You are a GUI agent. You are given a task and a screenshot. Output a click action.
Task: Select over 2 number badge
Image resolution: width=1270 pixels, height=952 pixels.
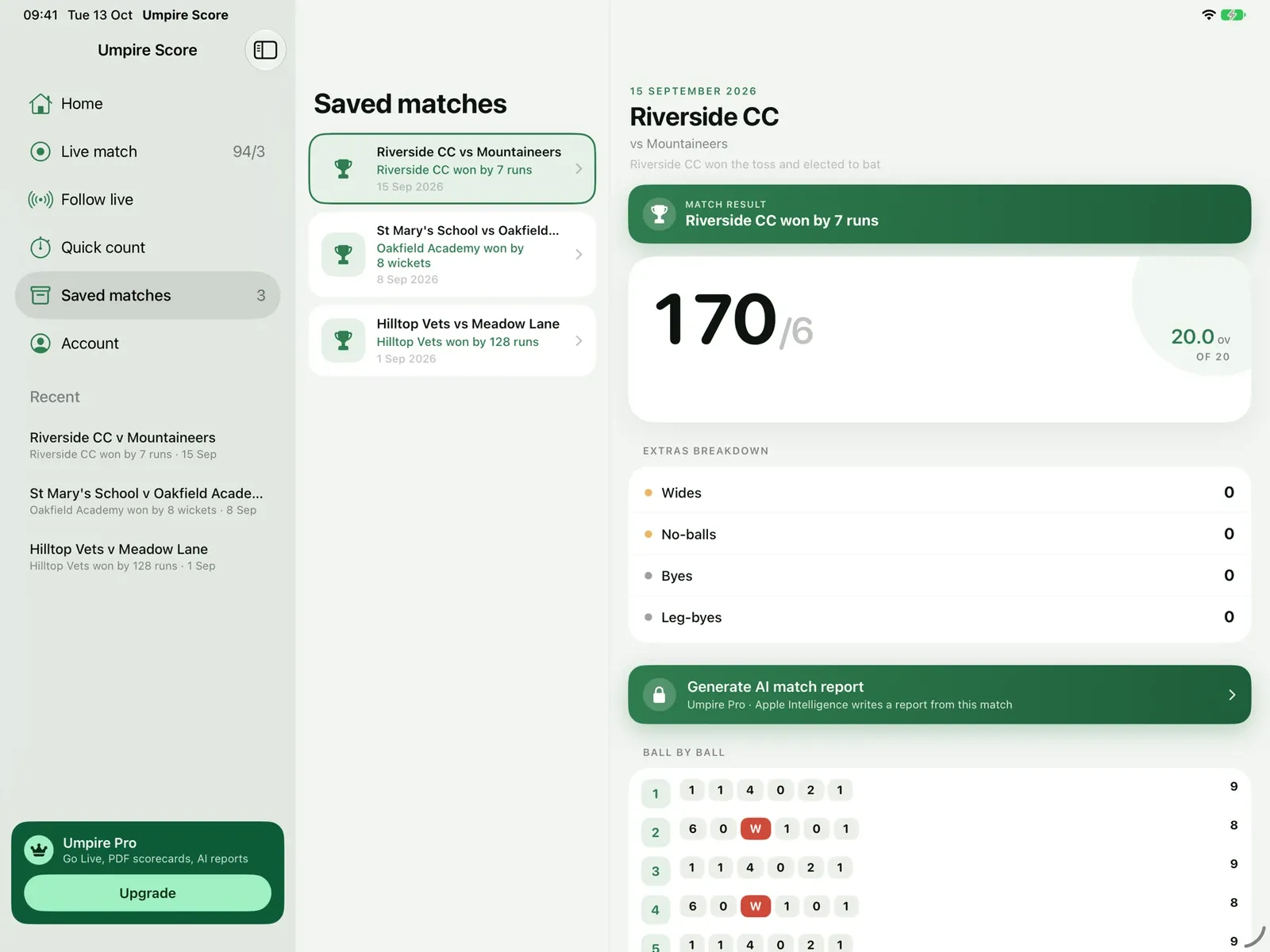click(x=656, y=832)
